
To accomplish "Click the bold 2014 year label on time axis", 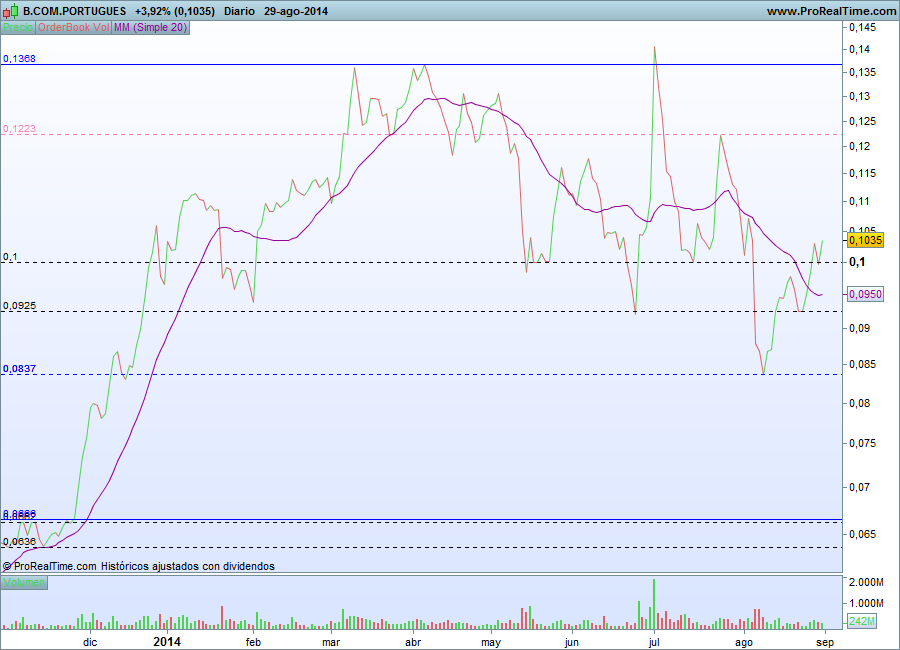I will [167, 641].
